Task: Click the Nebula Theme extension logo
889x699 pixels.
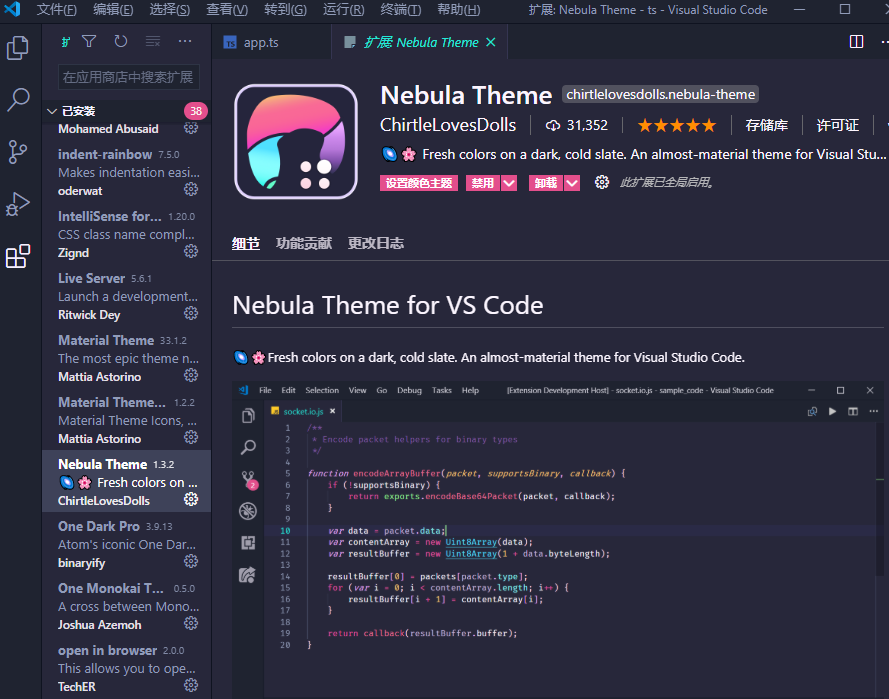Action: coord(296,142)
